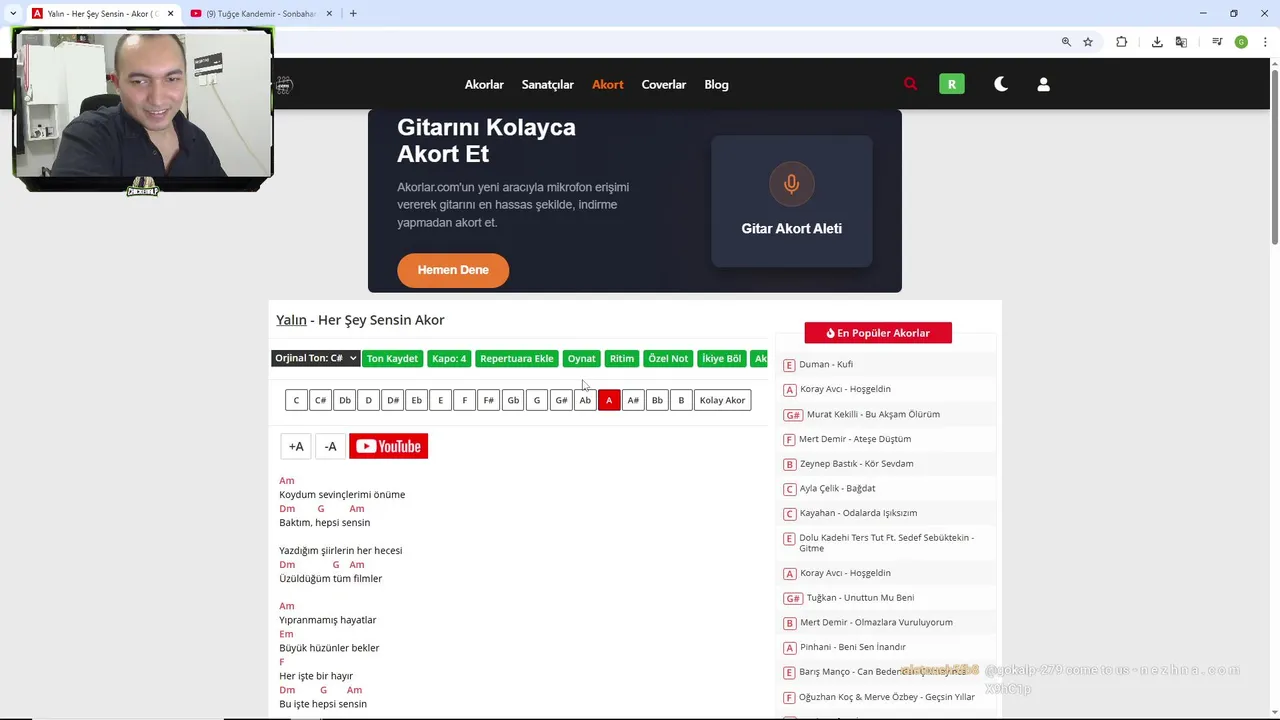Viewport: 1280px width, 720px height.
Task: Open Sanatçılar in the site menu
Action: (x=547, y=84)
